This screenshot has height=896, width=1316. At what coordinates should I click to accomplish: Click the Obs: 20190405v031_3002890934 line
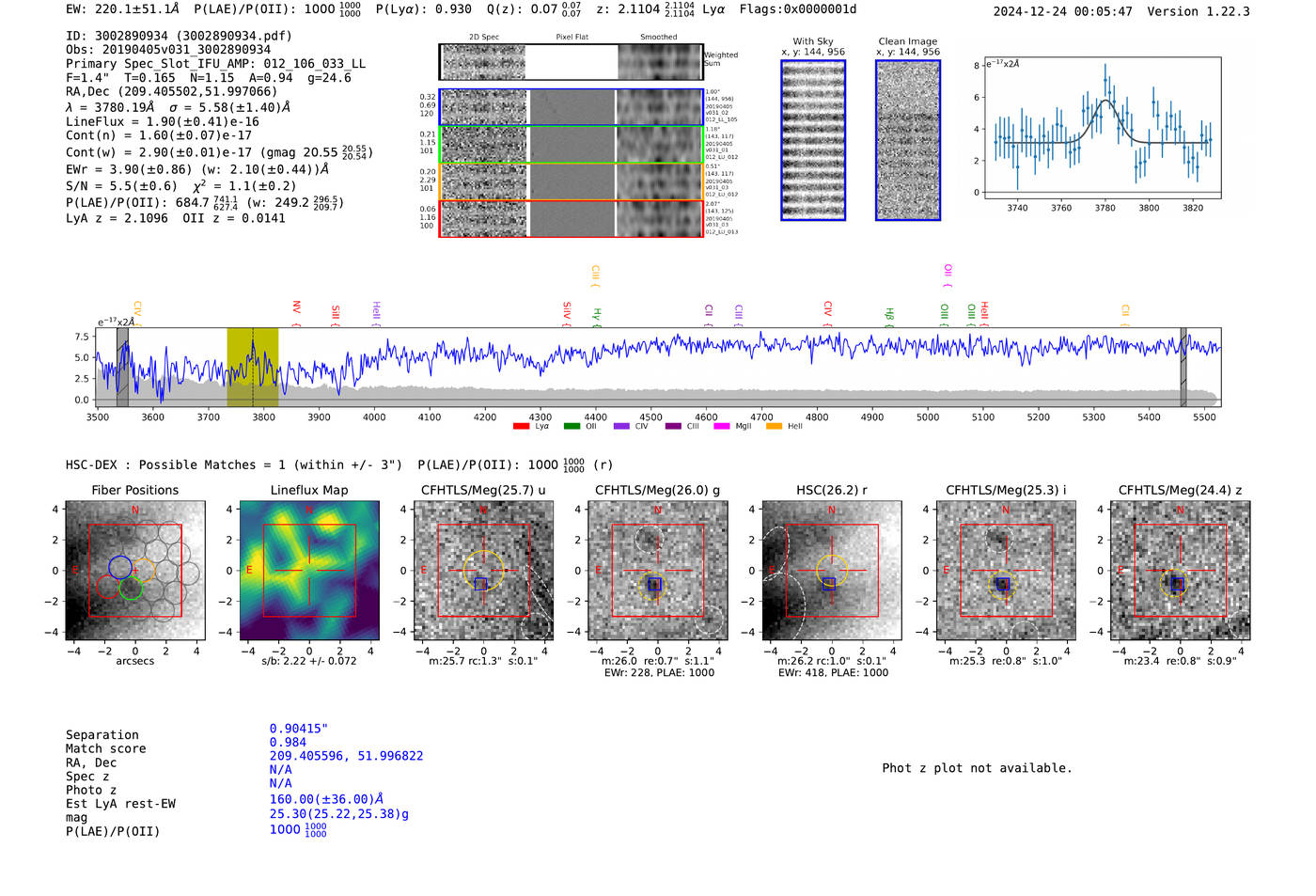click(168, 50)
